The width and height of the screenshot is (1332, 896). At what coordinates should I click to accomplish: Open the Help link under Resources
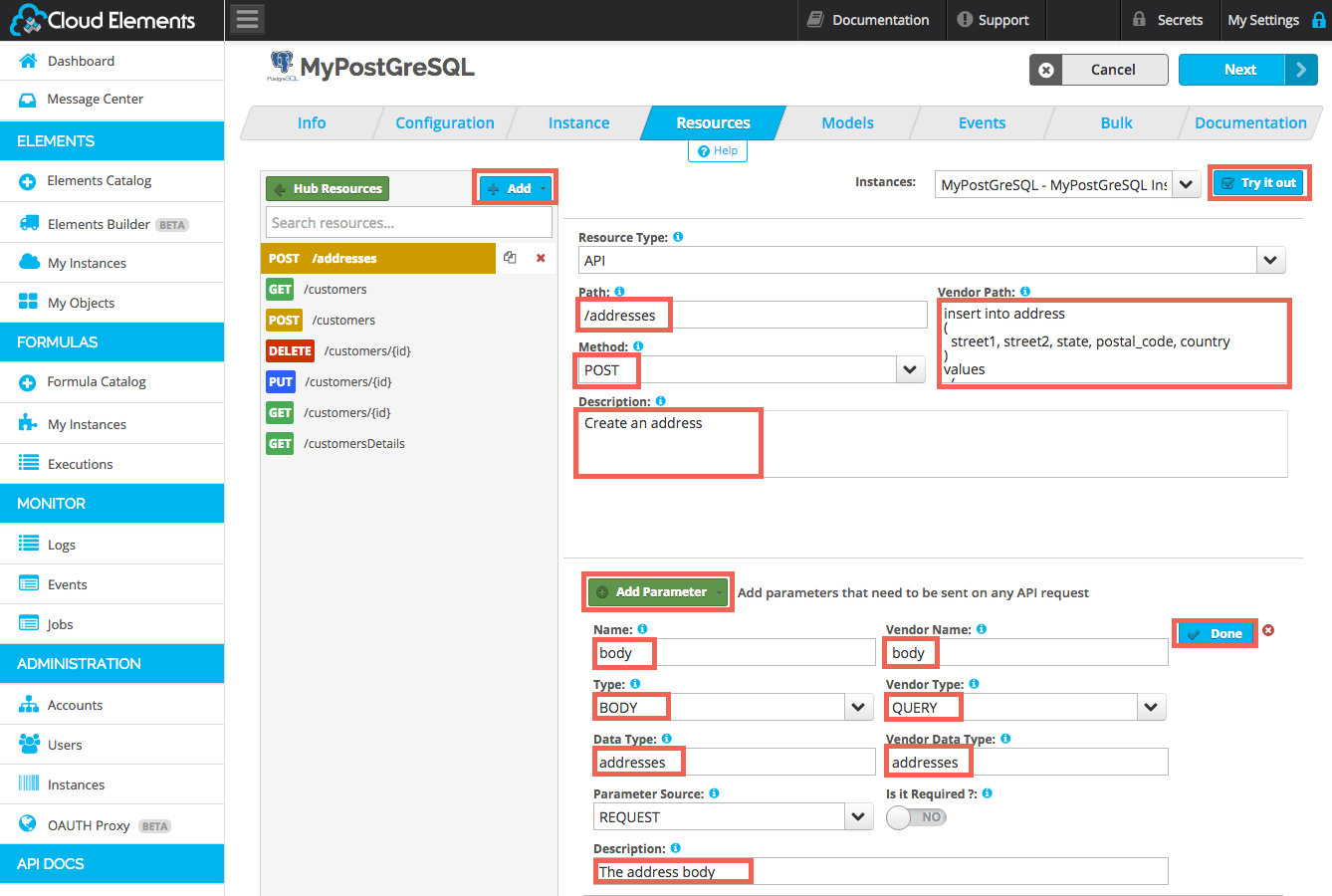(x=718, y=151)
